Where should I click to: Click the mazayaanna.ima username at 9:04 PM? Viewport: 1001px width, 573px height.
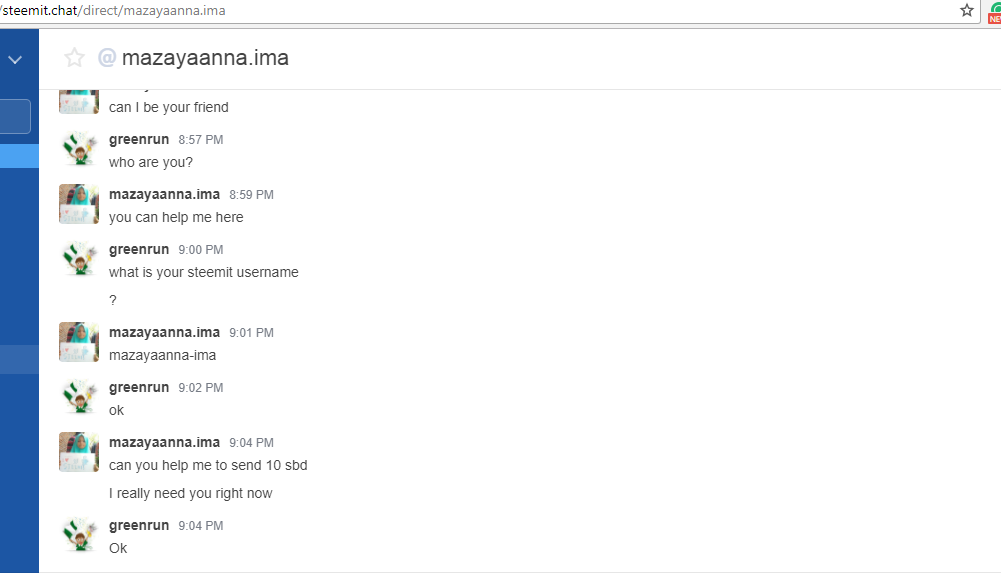[x=164, y=442]
